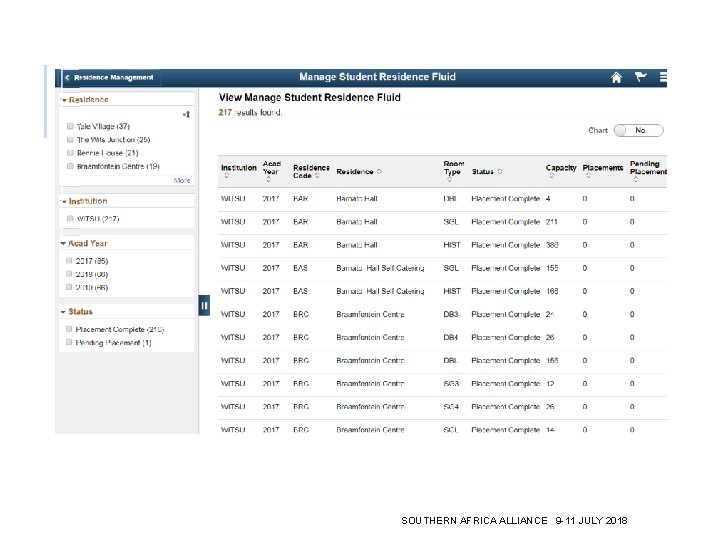720x540 pixels.
Task: Open Barnato Hall DBL row
Action: tap(442, 199)
